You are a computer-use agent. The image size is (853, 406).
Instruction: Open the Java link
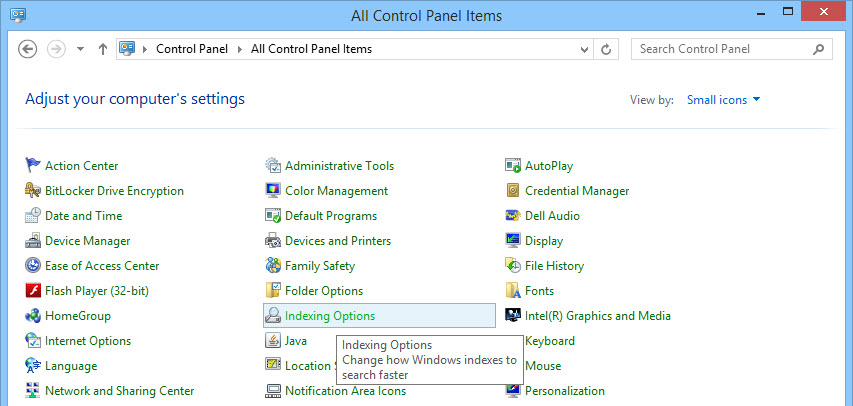(x=296, y=341)
